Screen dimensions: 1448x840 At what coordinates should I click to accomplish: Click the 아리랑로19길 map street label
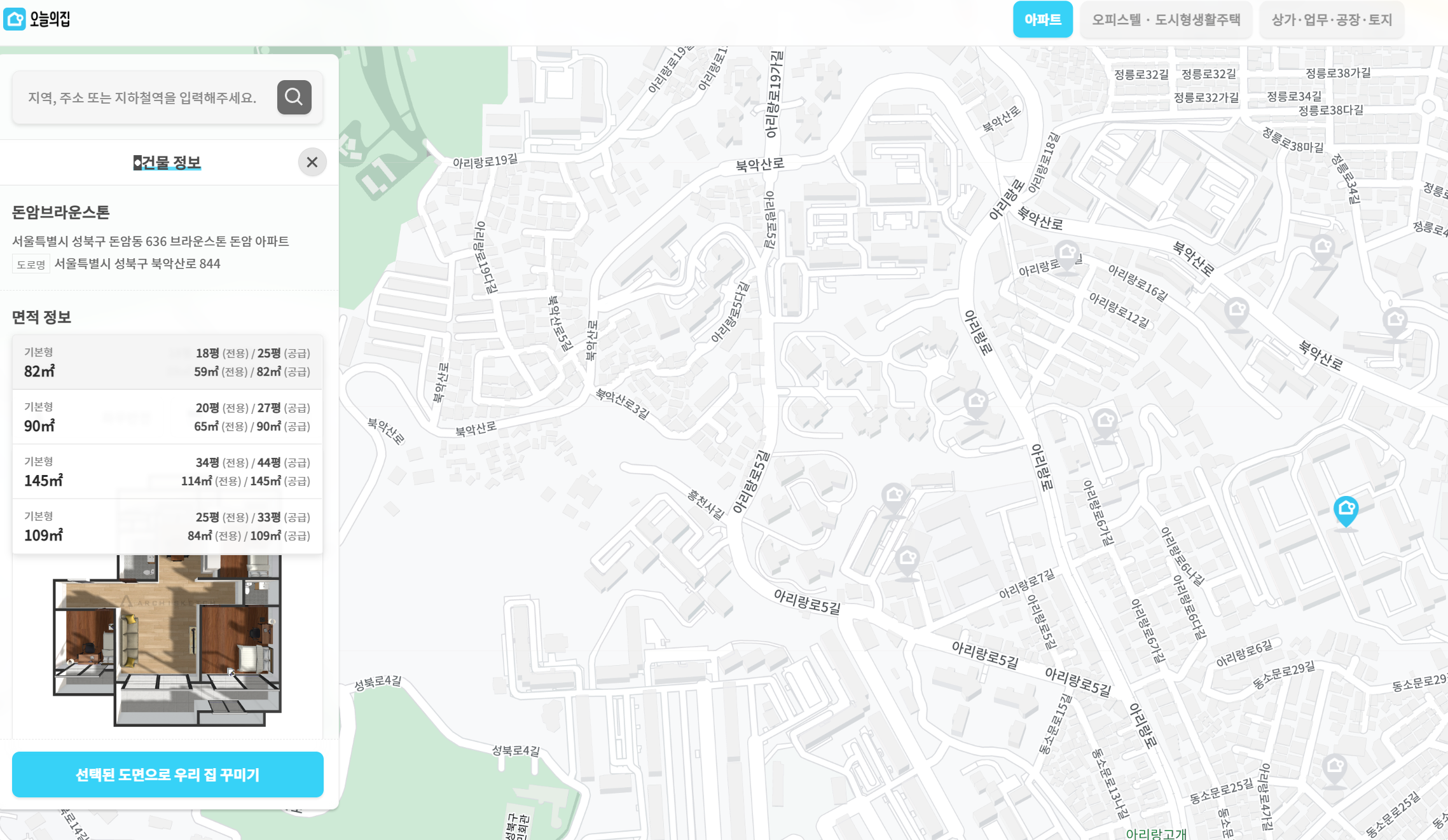[485, 162]
